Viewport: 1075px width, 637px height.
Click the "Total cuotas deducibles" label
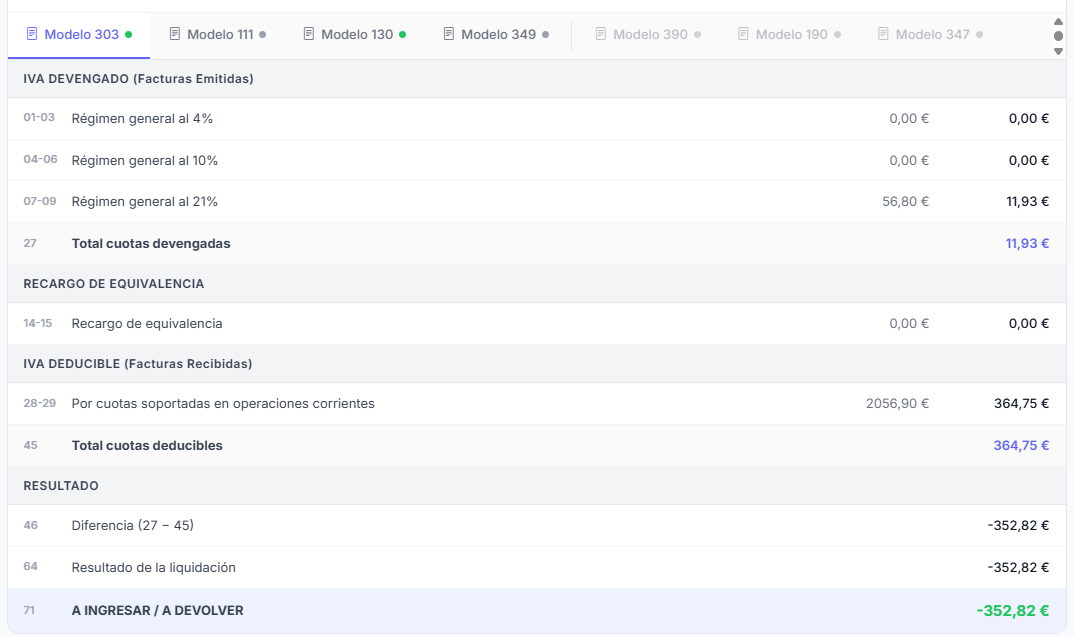tap(147, 446)
